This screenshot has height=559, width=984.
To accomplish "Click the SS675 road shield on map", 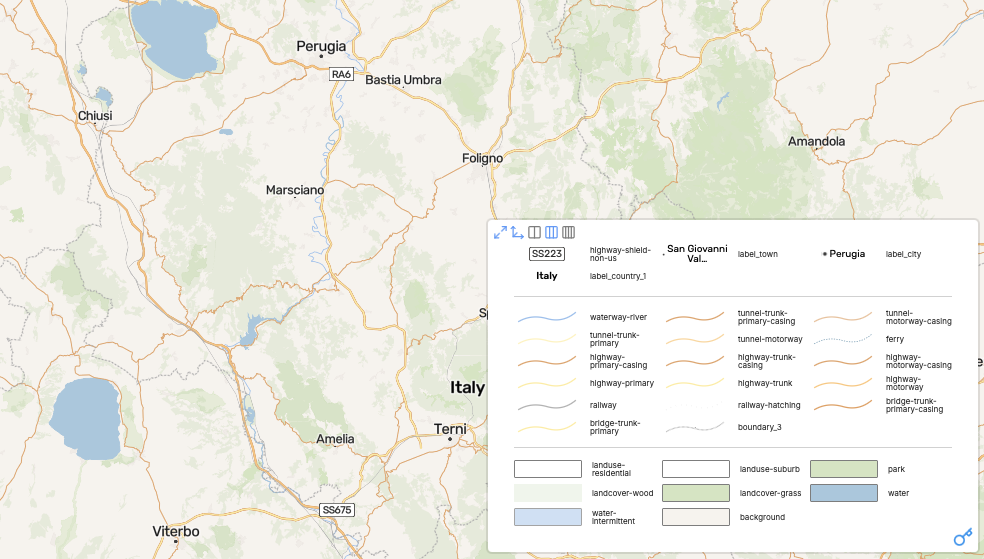I will click(x=337, y=510).
